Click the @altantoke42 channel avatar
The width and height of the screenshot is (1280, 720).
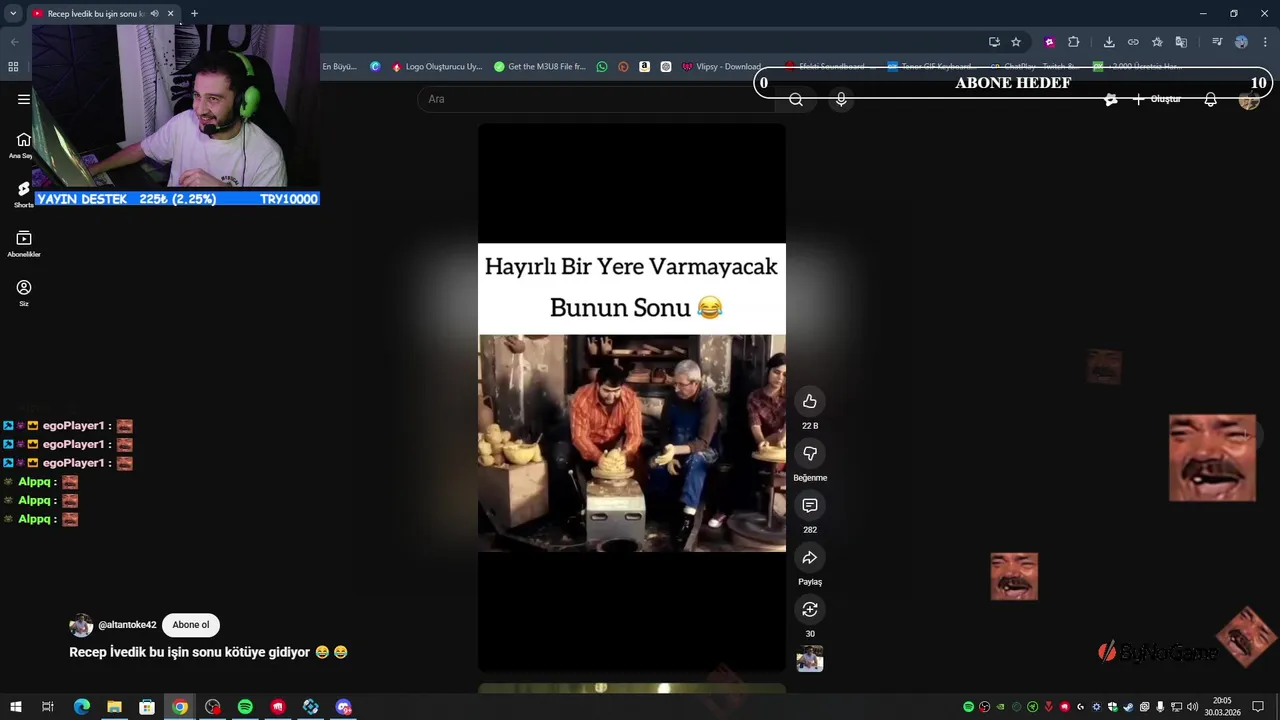coord(81,625)
